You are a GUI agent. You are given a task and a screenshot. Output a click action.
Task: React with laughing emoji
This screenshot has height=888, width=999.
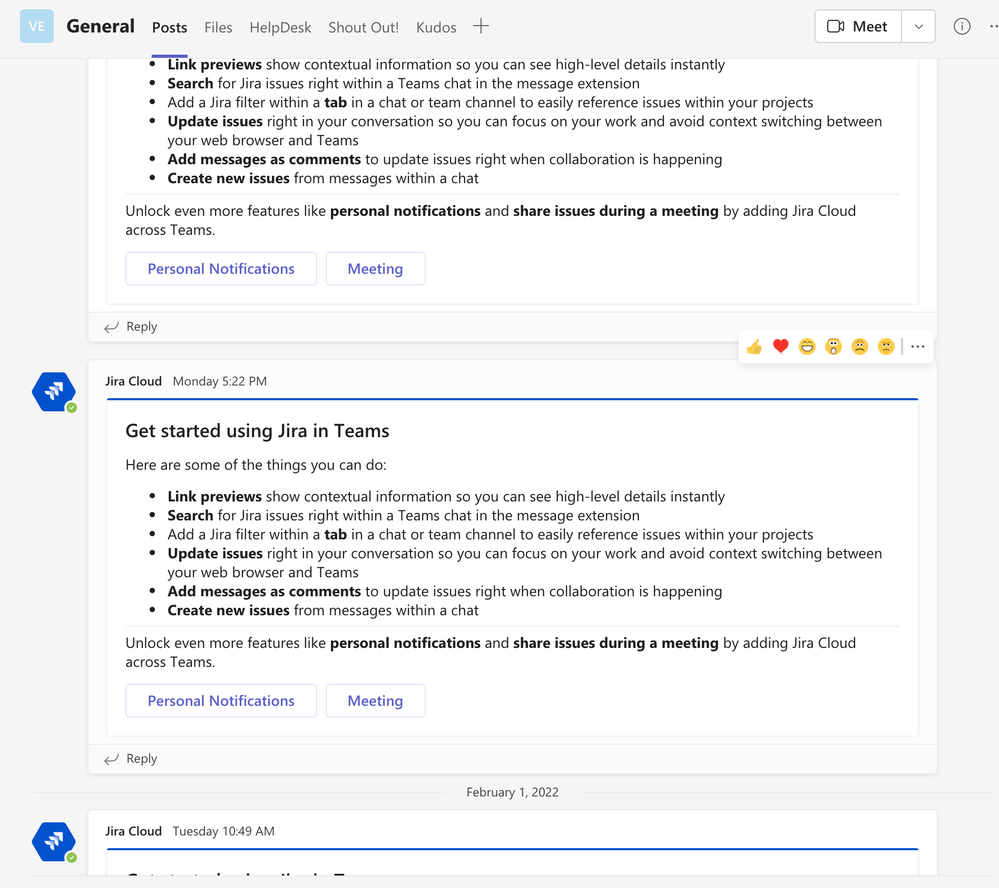[807, 347]
